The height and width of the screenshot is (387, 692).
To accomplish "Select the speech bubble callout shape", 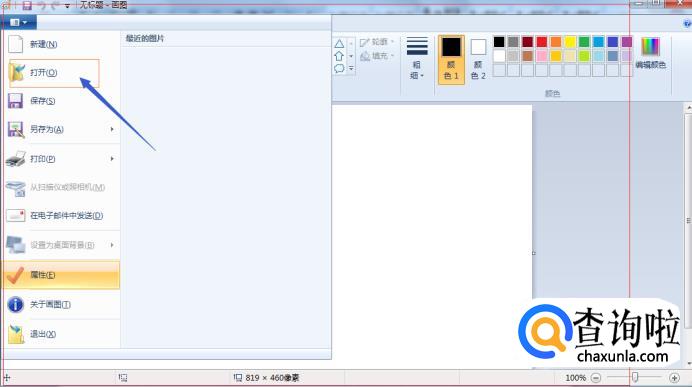I will click(339, 68).
